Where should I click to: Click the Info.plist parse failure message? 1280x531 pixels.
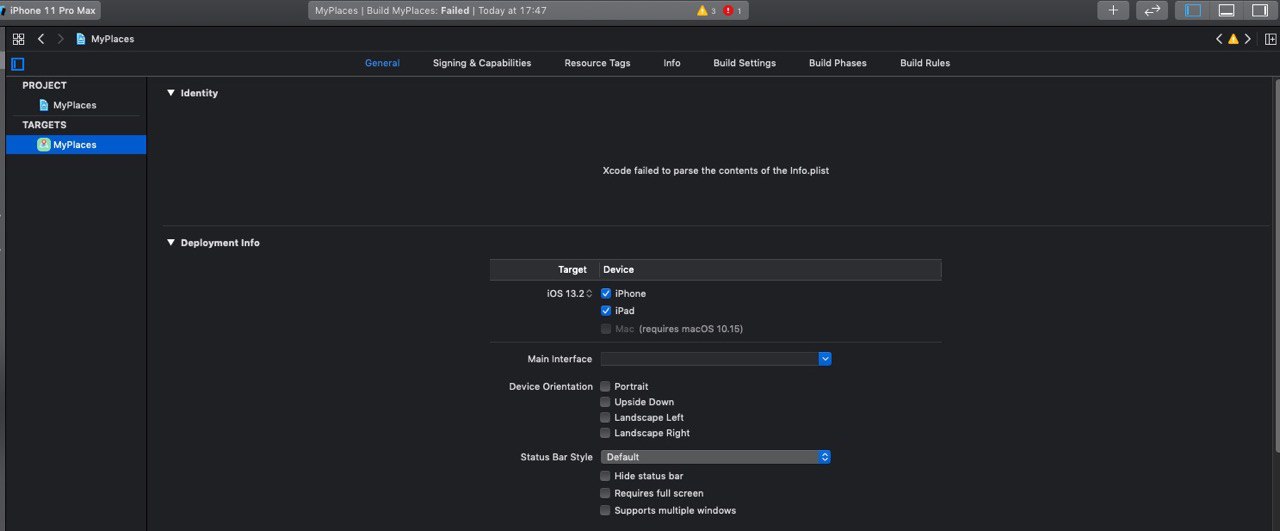(x=716, y=171)
